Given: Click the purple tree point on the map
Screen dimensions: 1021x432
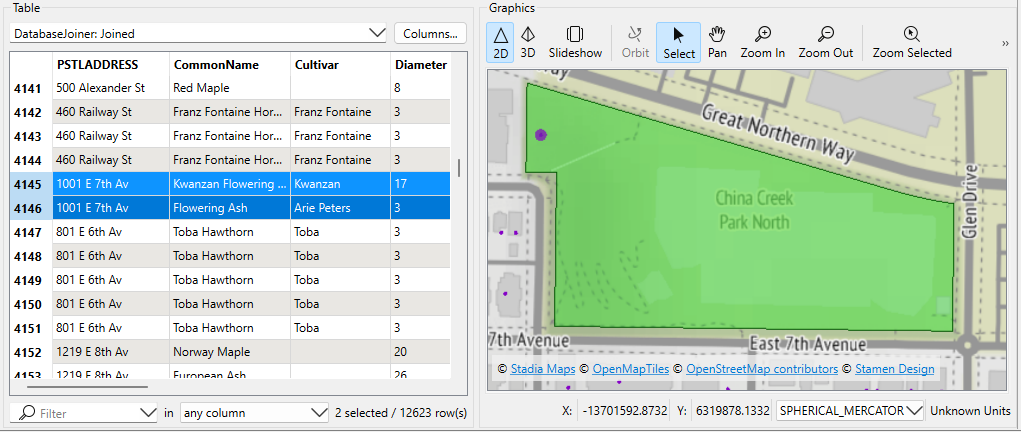Looking at the screenshot, I should [x=541, y=134].
